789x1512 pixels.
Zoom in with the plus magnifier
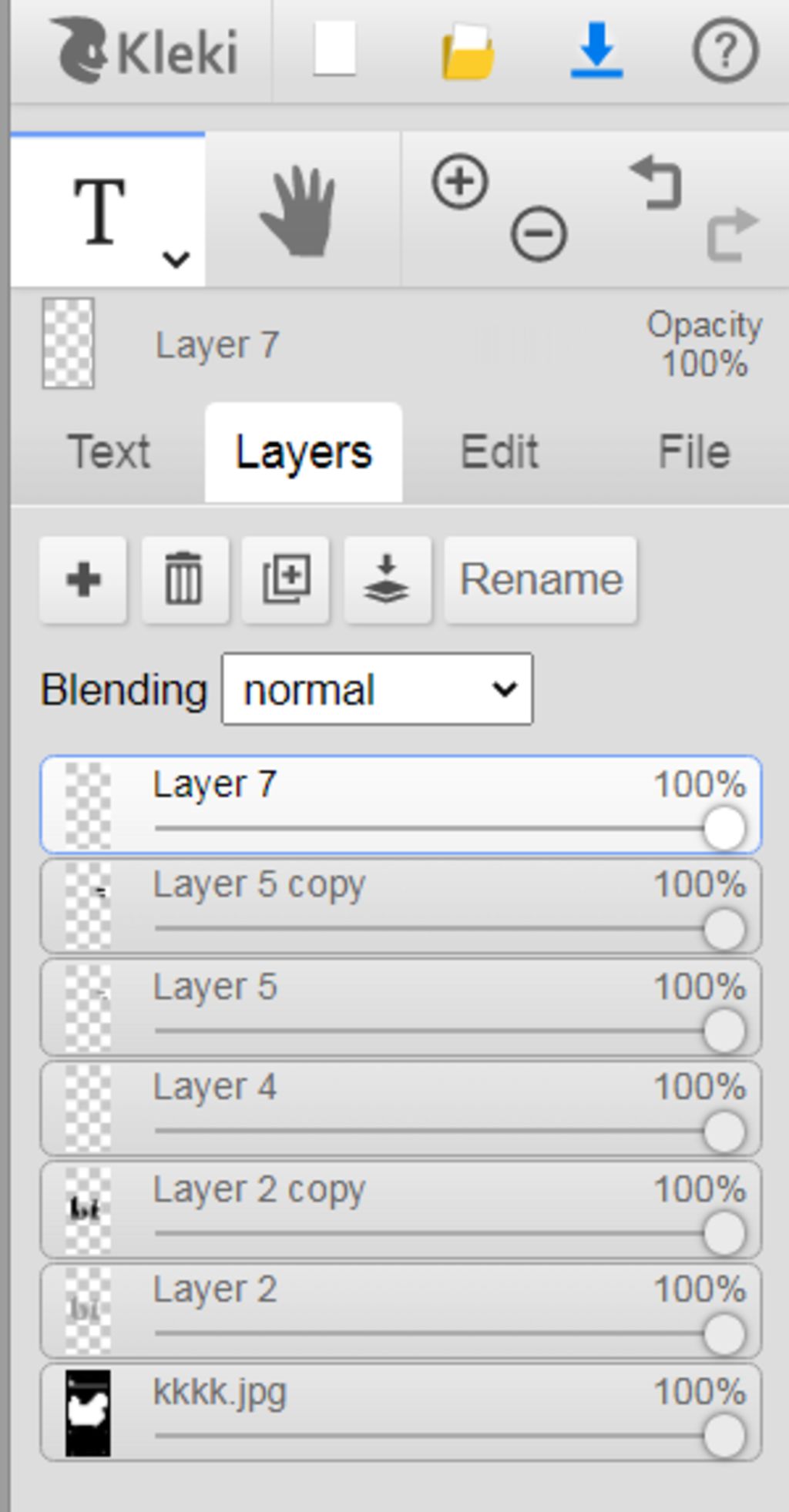(x=460, y=182)
